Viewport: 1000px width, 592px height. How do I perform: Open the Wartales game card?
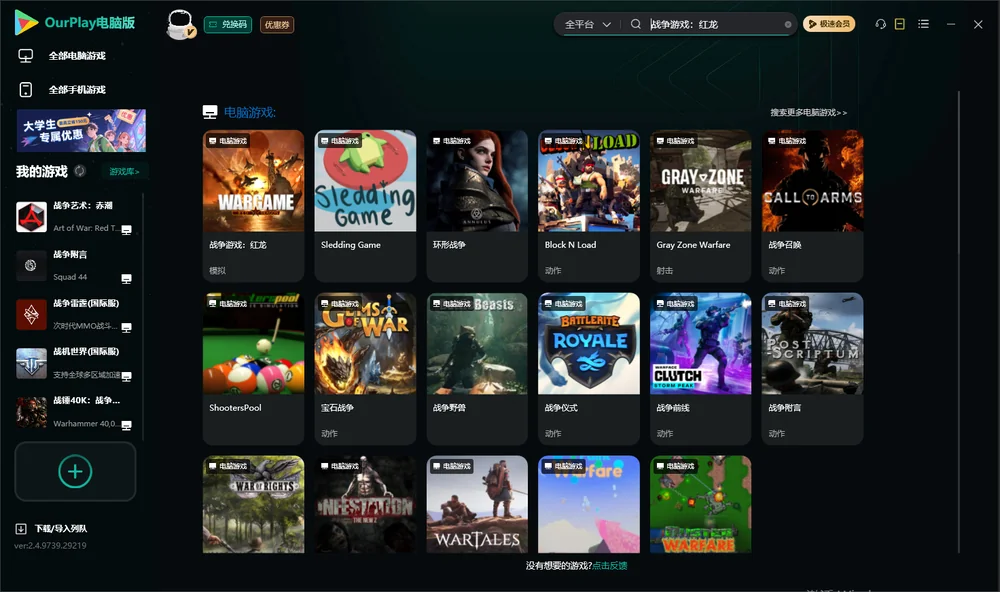(477, 504)
